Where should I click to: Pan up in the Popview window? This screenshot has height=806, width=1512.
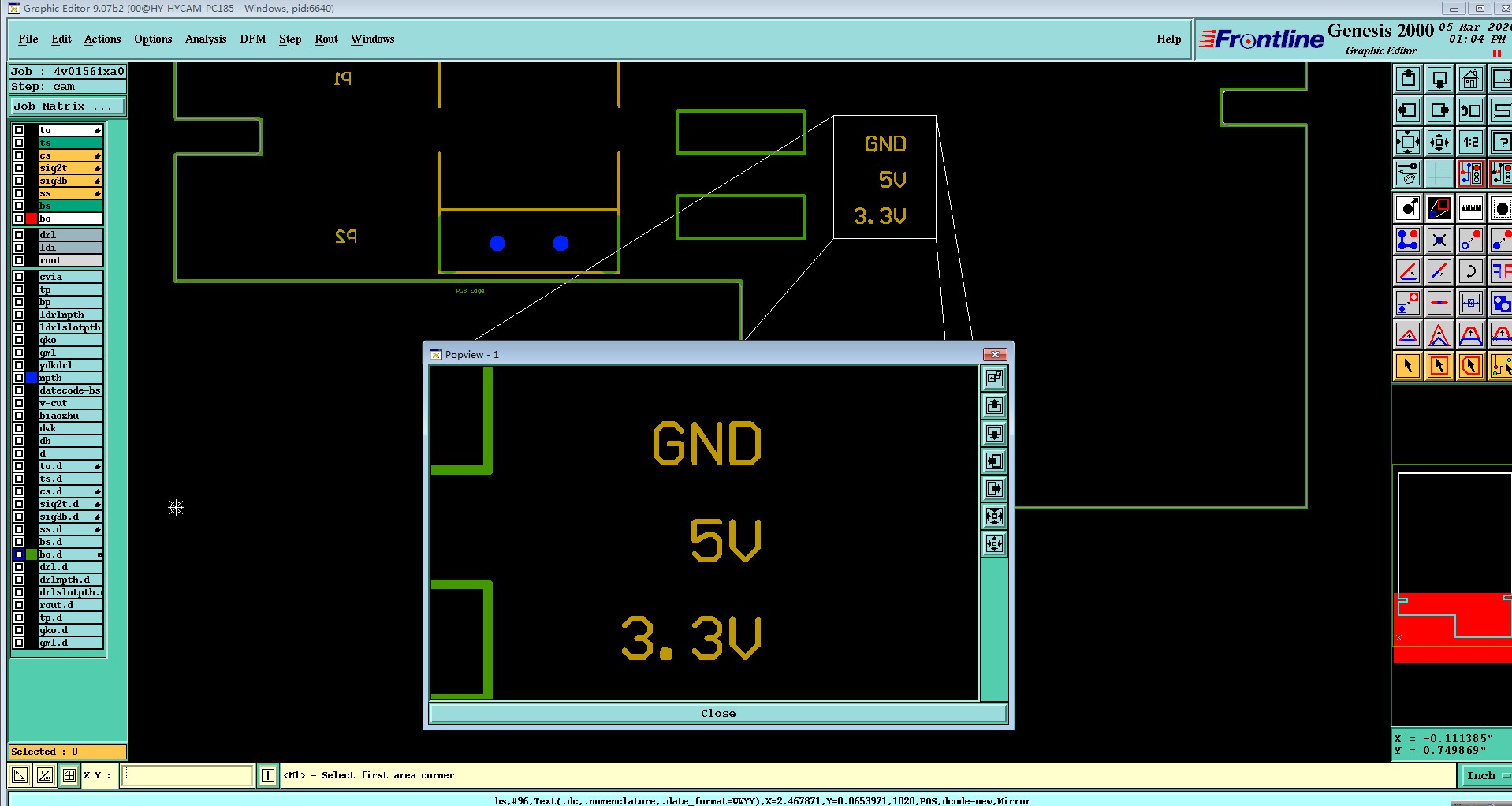coord(995,406)
